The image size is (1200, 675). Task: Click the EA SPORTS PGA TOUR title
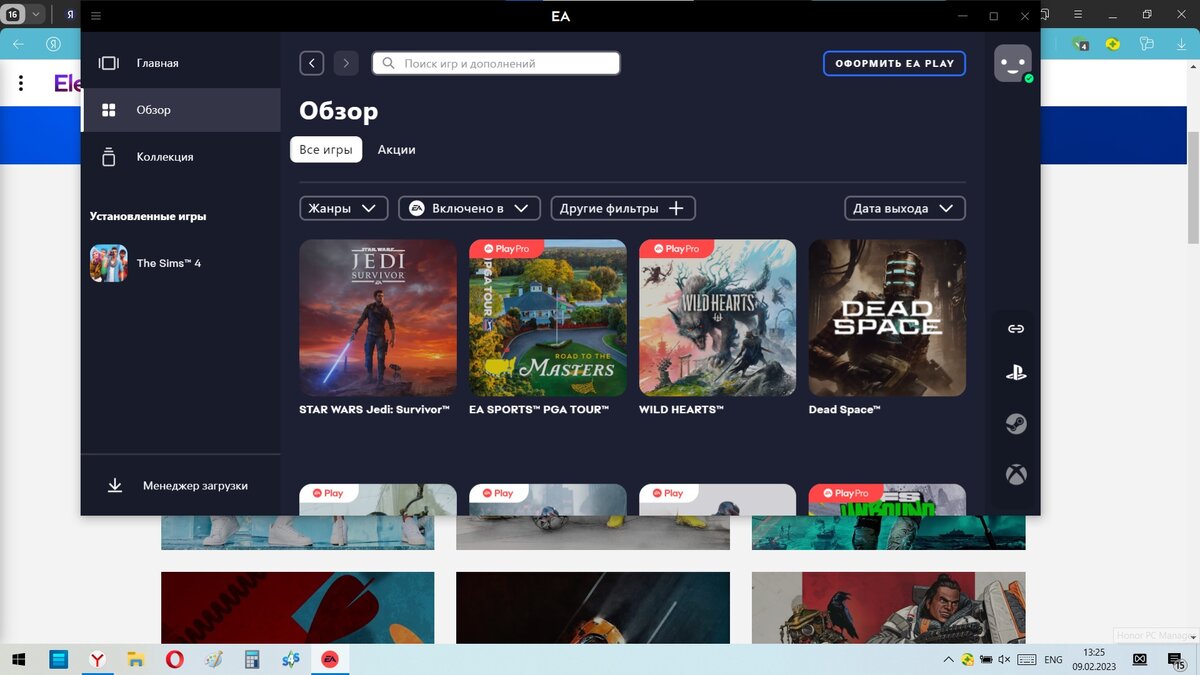point(539,409)
